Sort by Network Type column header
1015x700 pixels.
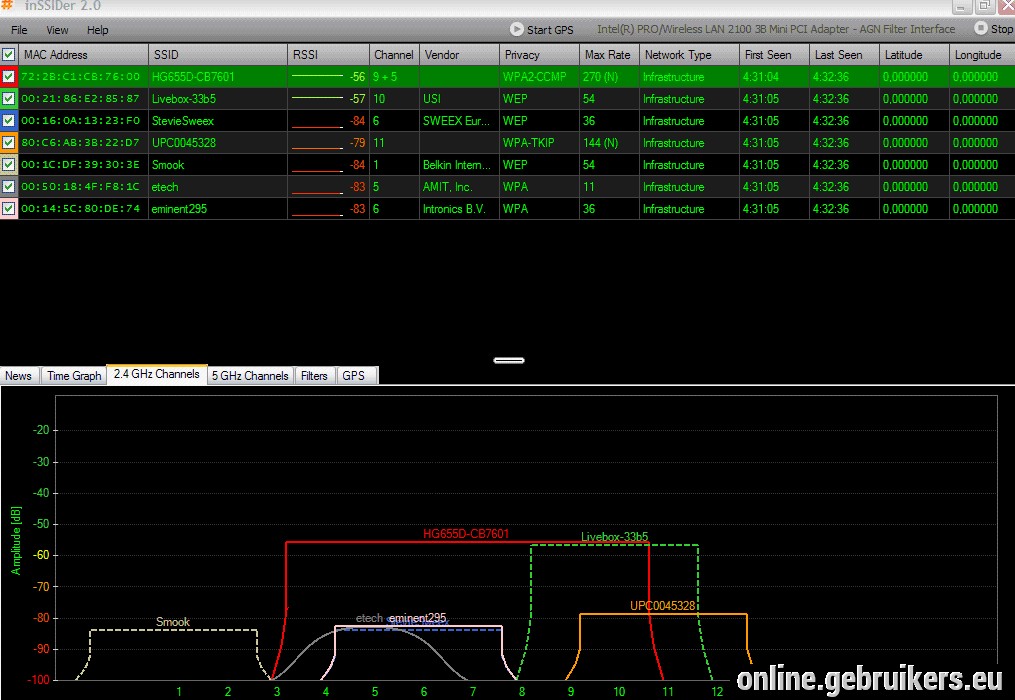[689, 54]
